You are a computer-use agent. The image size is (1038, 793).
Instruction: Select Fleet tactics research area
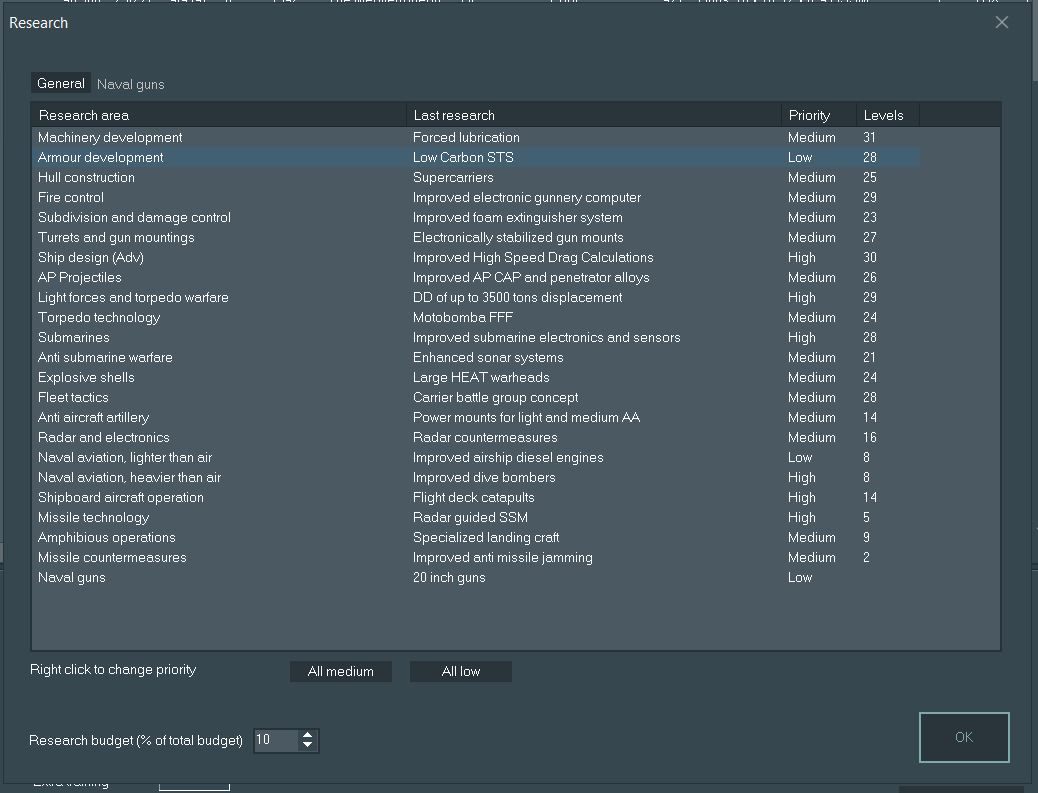476,397
